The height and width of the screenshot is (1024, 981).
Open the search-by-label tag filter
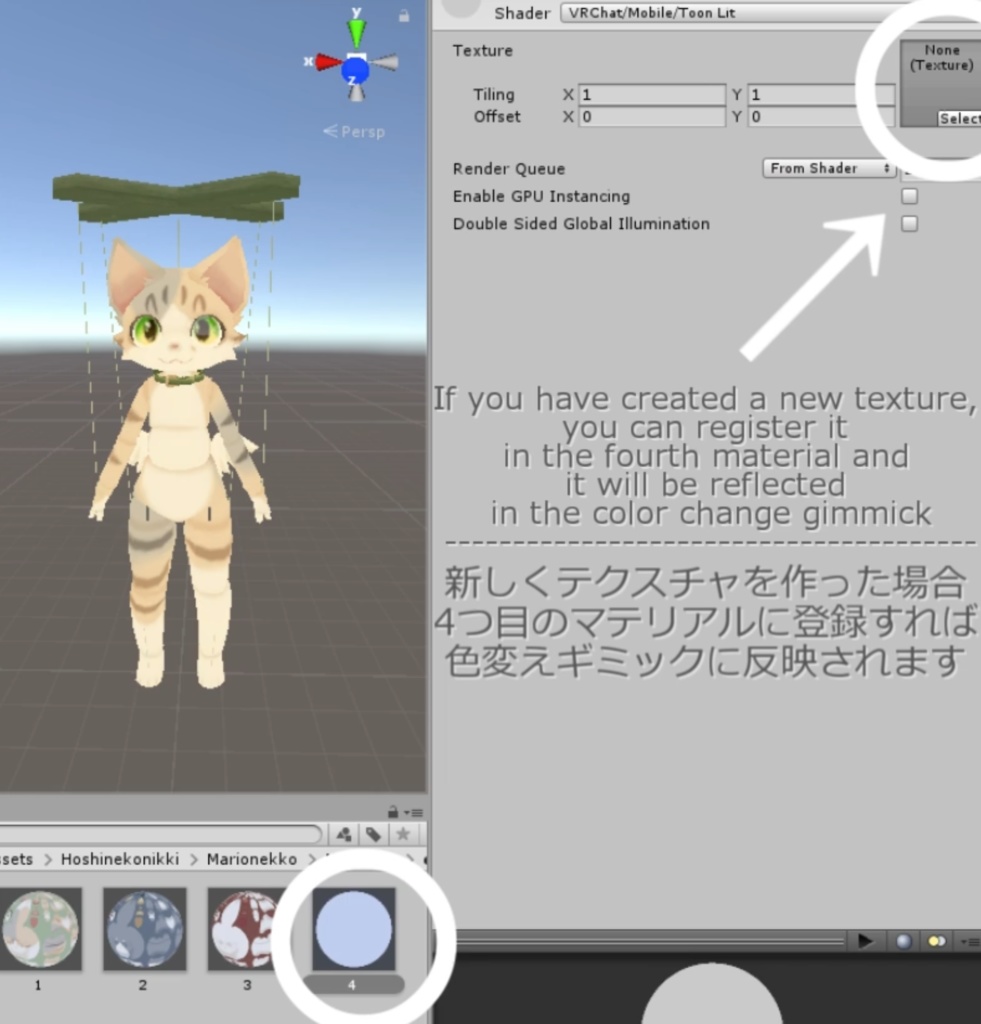pos(370,835)
